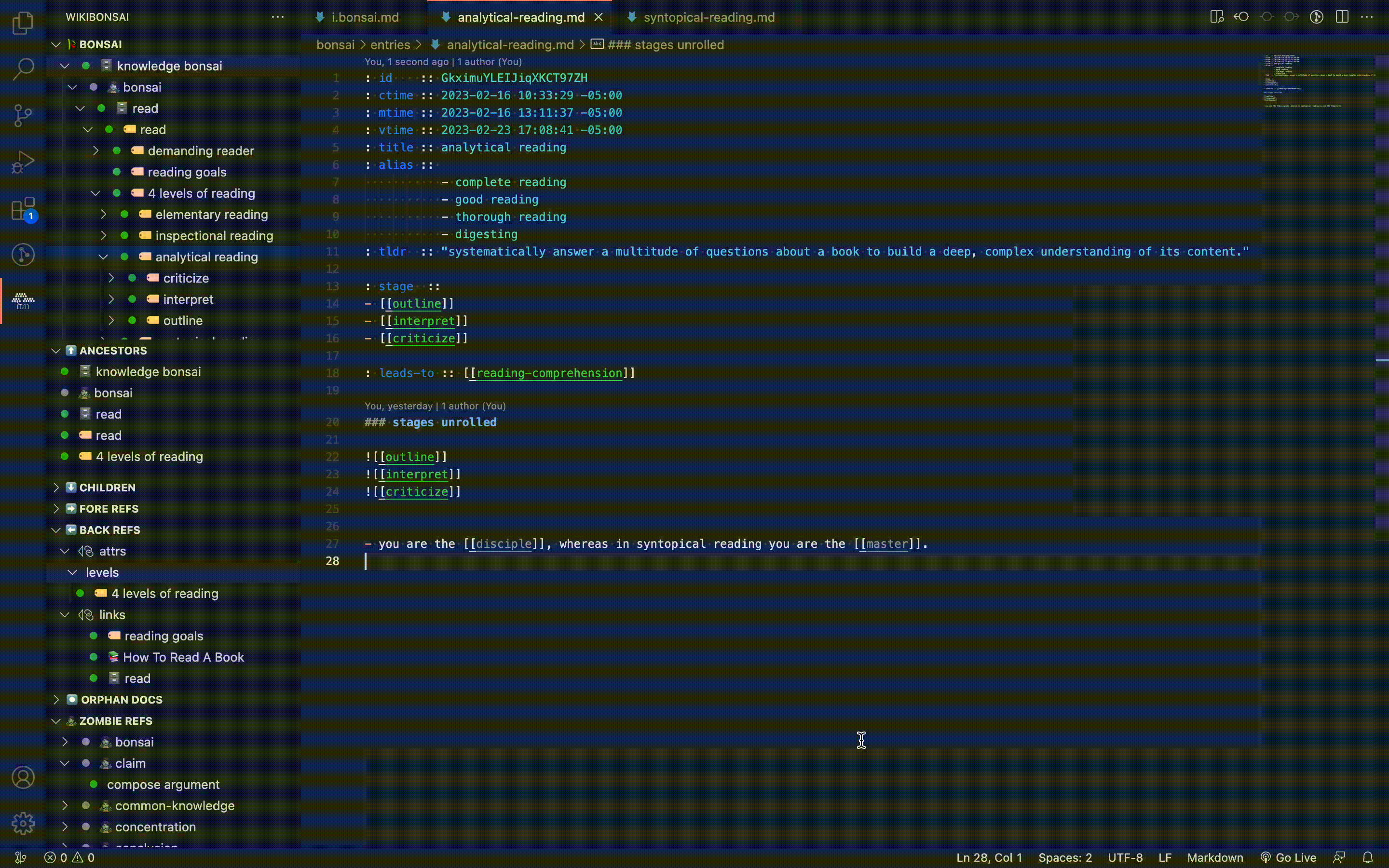Open the Explorer view in activity bar
Screen dimensions: 1389x868
(x=23, y=23)
